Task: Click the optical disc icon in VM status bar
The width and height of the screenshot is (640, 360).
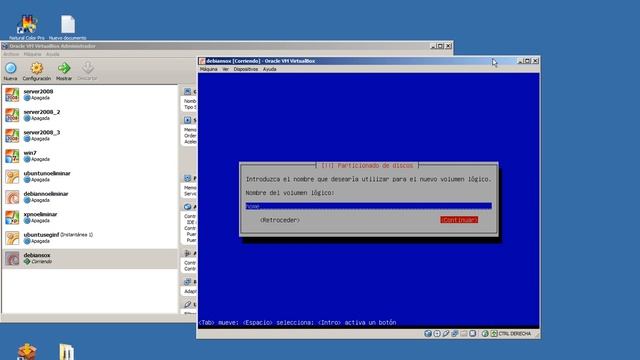Action: (x=437, y=333)
